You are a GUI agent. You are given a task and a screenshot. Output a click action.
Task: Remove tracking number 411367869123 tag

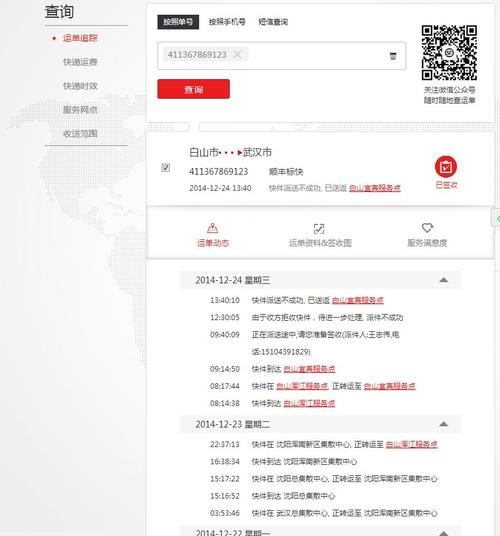pyautogui.click(x=237, y=54)
